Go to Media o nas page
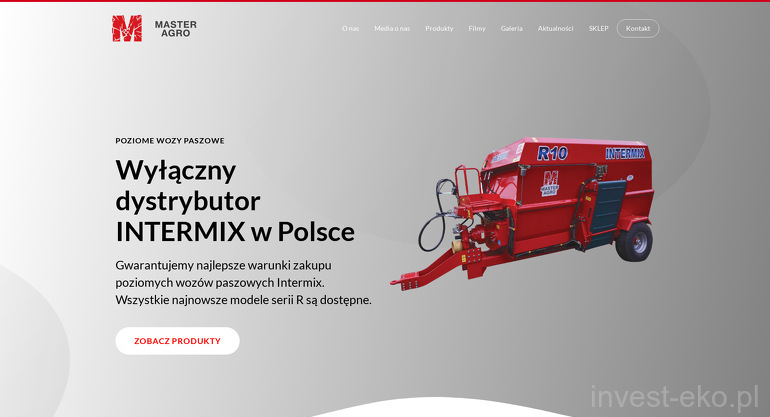The width and height of the screenshot is (770, 417). click(x=392, y=28)
